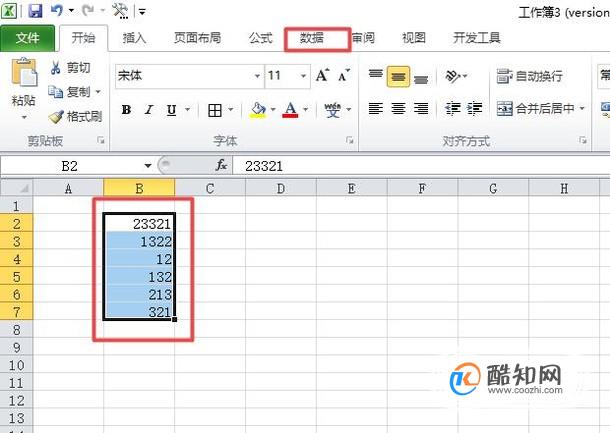Switch to the 公式 Formulas tab
The image size is (610, 433).
tap(261, 38)
